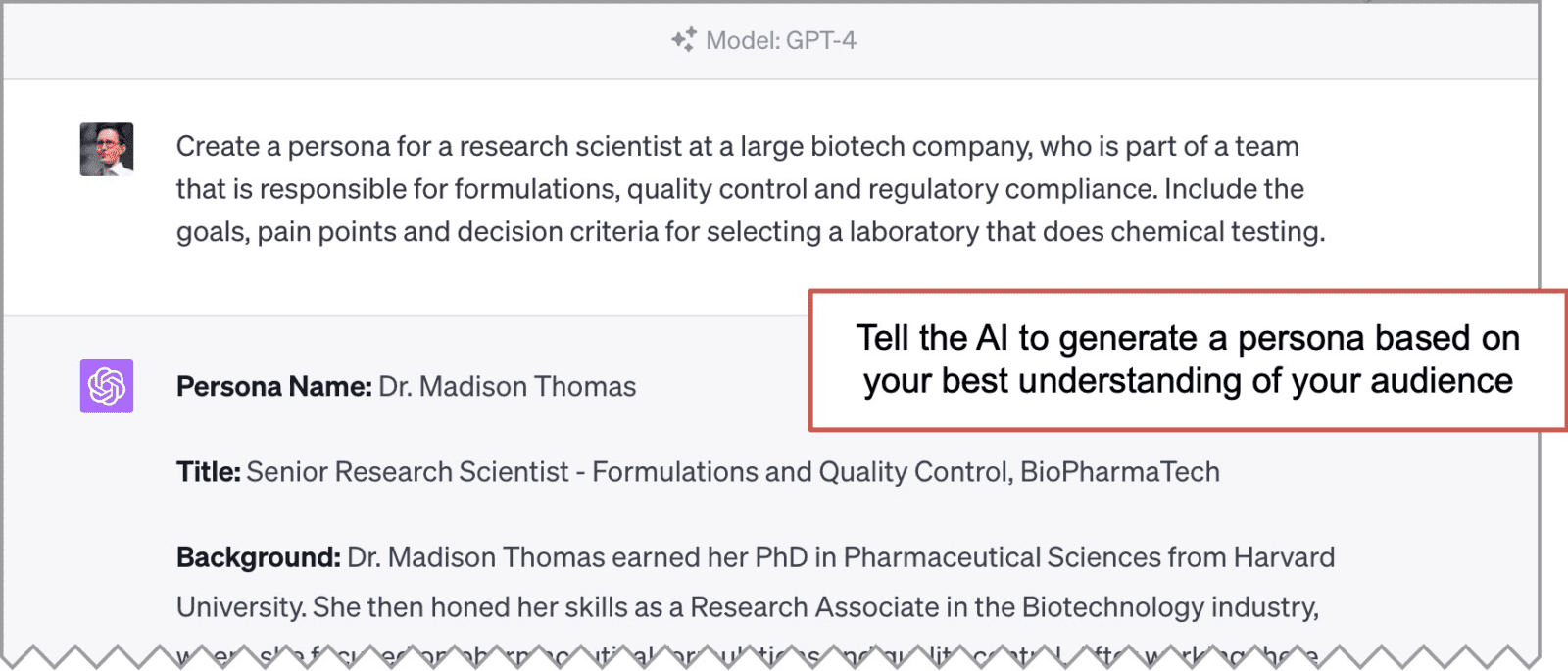This screenshot has height=671, width=1568.
Task: Click the bold Title: label
Action: tap(208, 472)
